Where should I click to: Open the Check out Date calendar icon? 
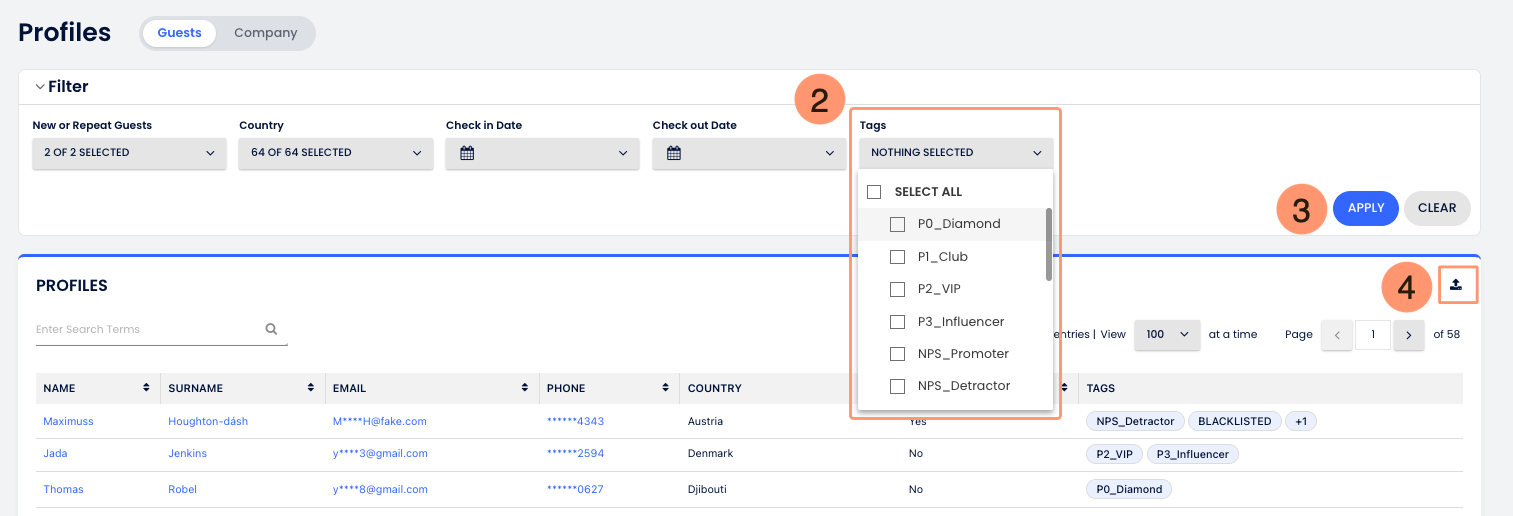point(673,153)
